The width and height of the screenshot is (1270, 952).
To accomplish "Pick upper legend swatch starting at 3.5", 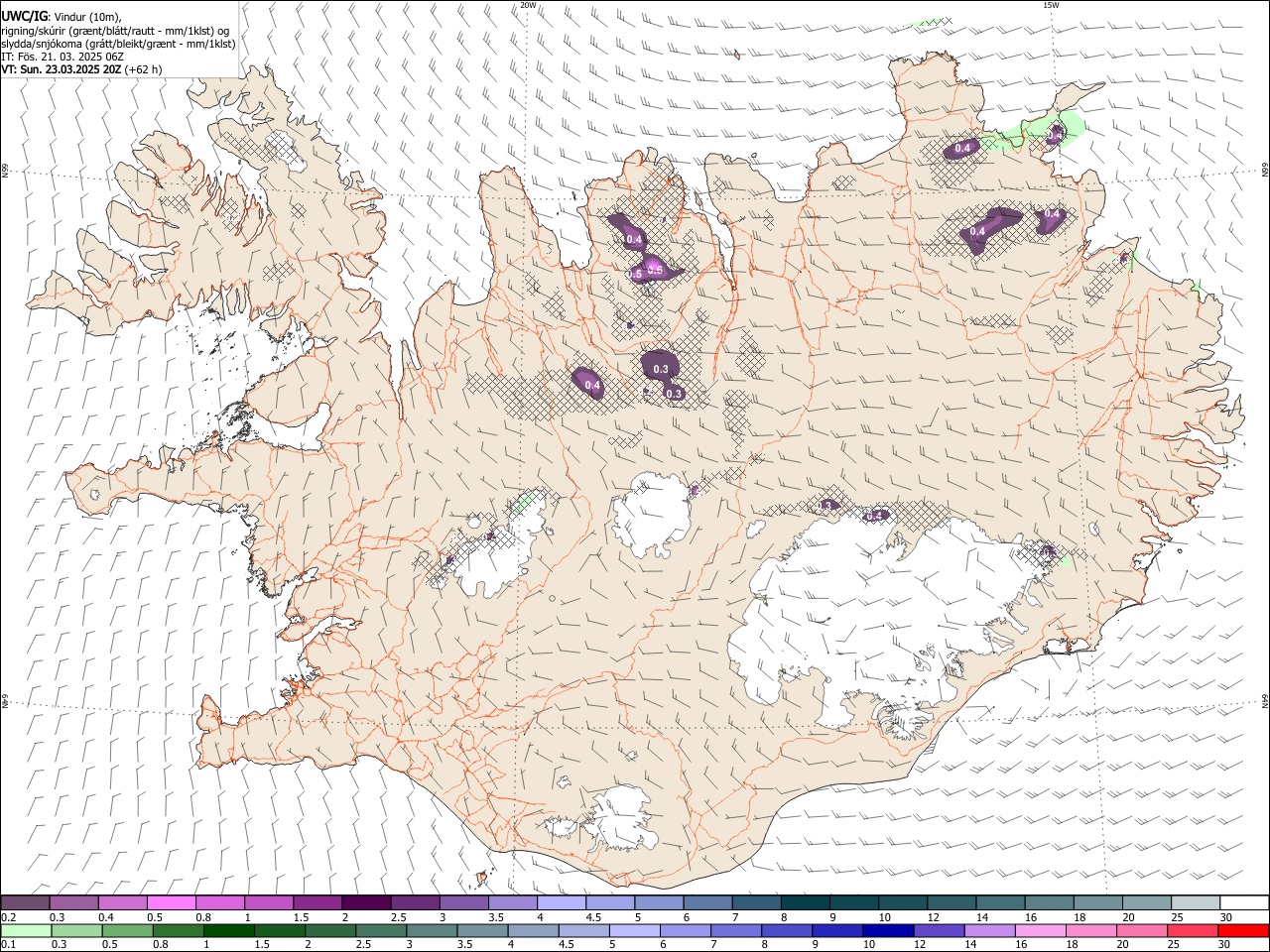I will (512, 902).
